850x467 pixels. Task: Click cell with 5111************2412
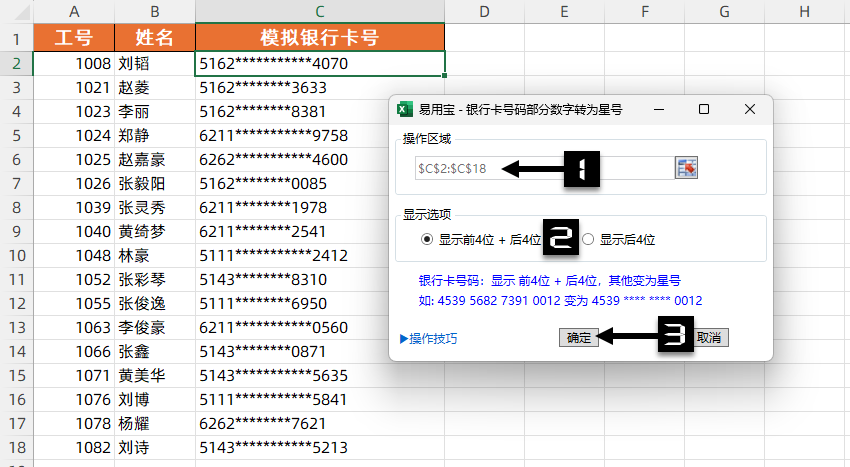coord(293,255)
